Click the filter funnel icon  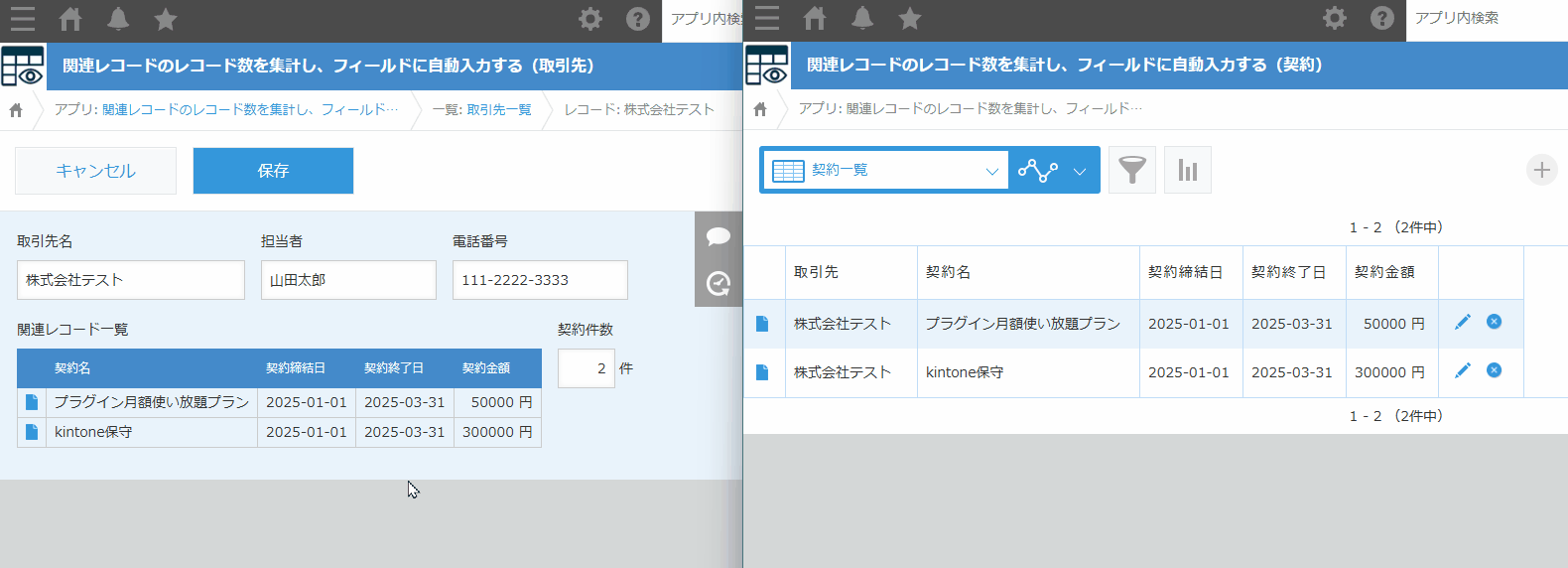[x=1131, y=170]
